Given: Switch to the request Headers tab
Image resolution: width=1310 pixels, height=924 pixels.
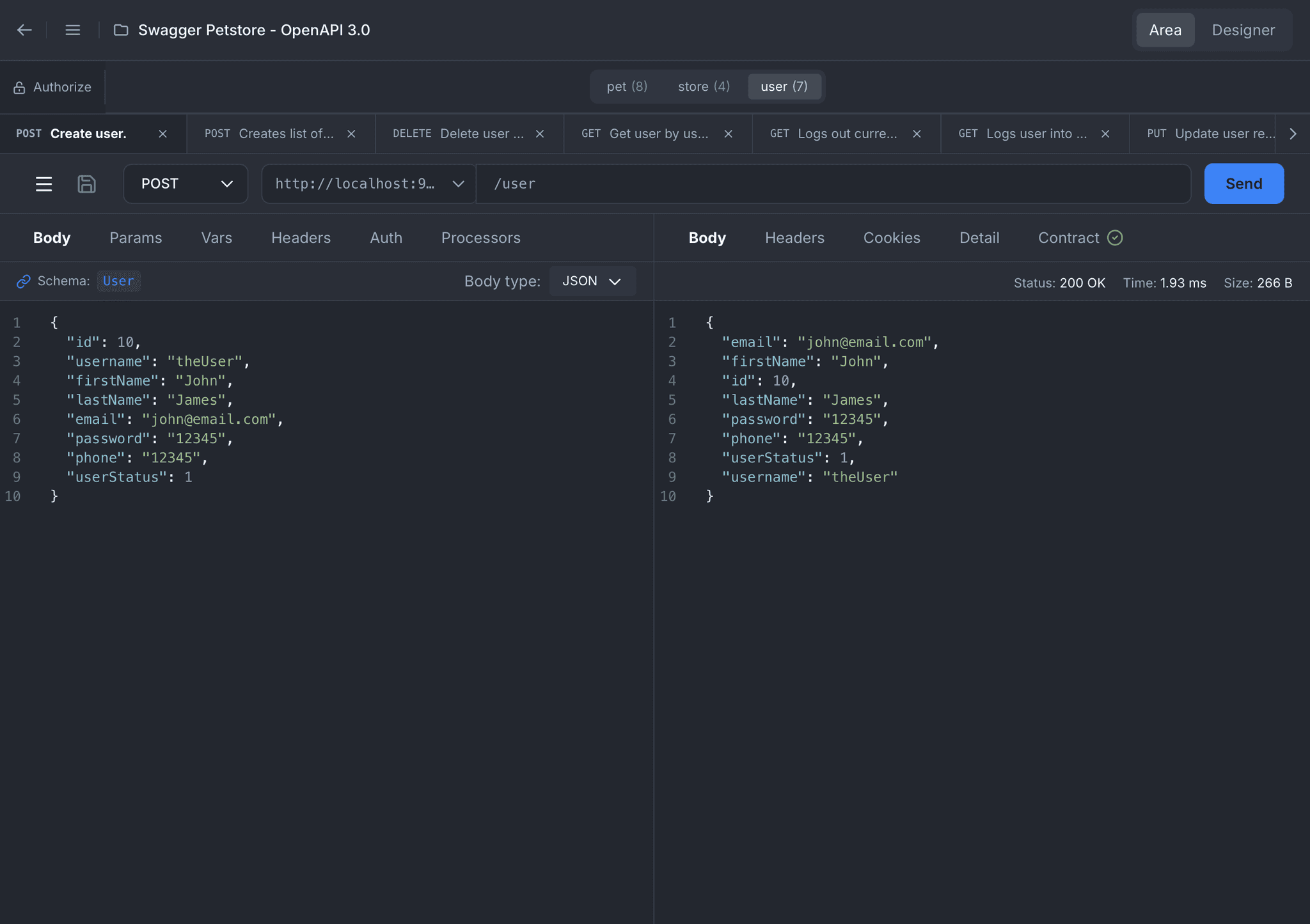Looking at the screenshot, I should coord(301,238).
